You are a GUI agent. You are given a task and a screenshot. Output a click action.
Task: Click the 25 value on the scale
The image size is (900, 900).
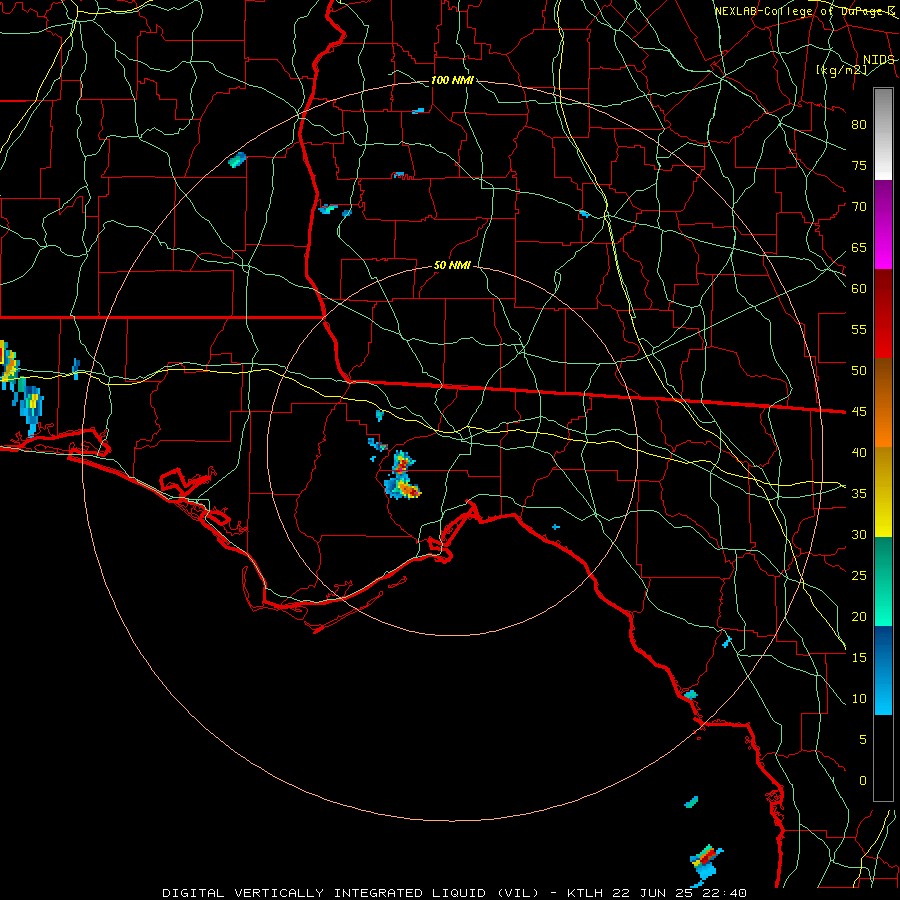[859, 576]
